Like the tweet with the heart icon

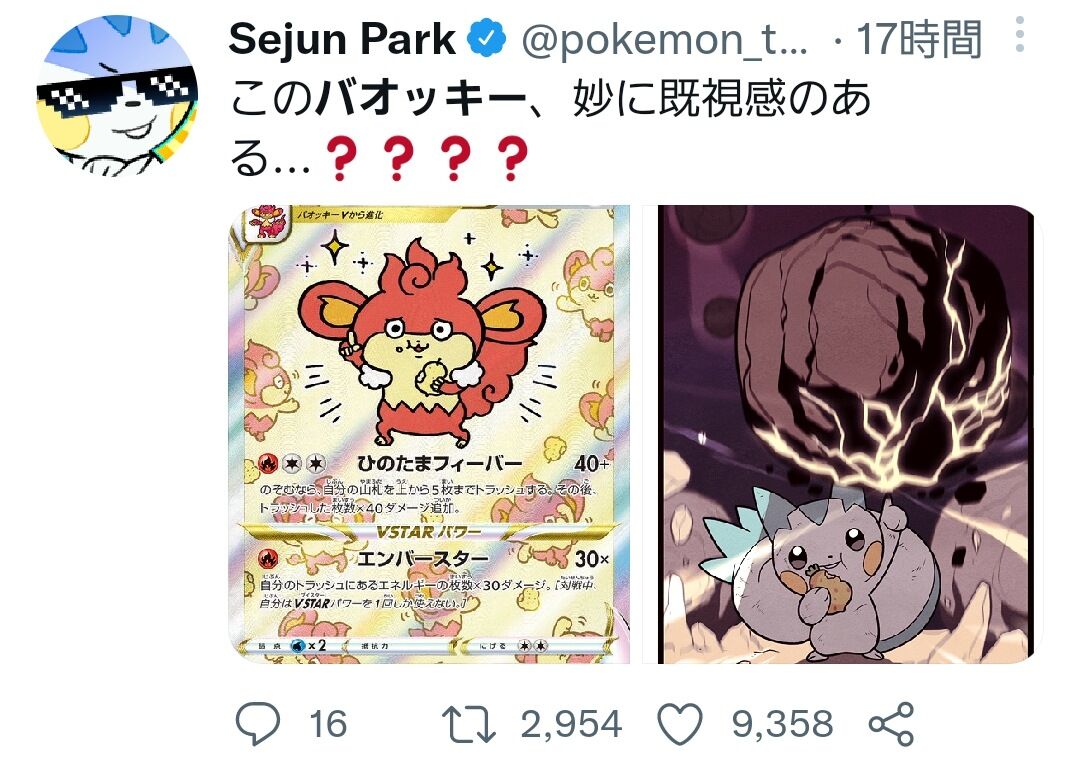point(680,723)
